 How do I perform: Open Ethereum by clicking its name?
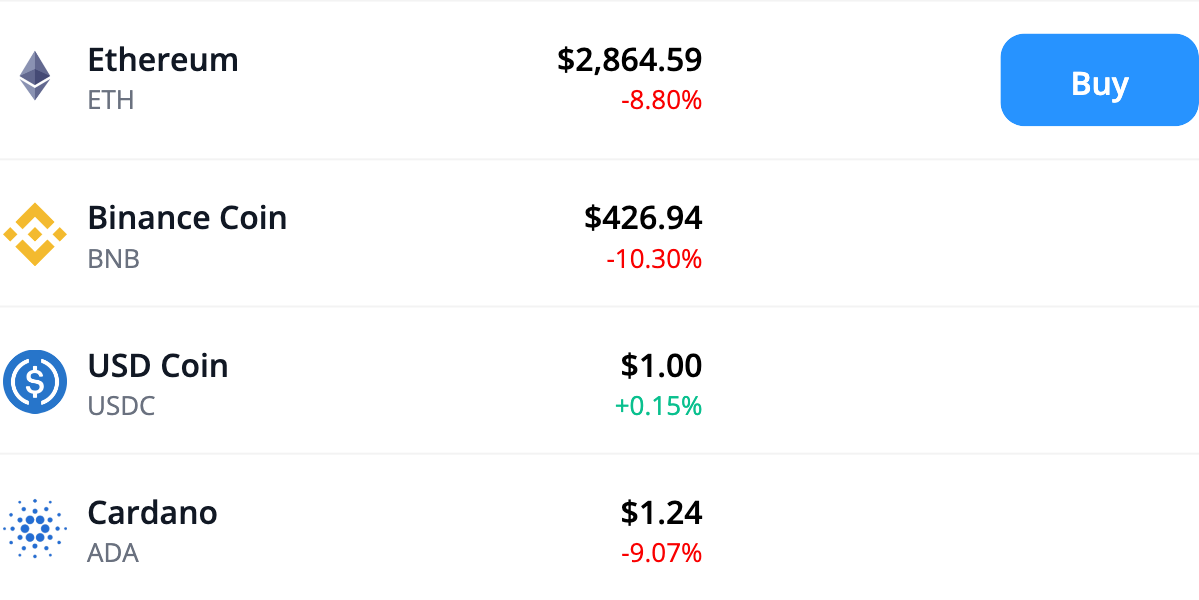(x=163, y=61)
